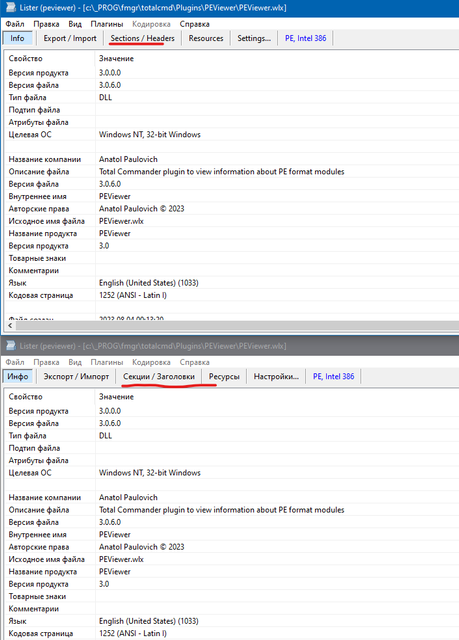
Task: Click Свойство column header in lower window
Action: pyautogui.click(x=50, y=397)
